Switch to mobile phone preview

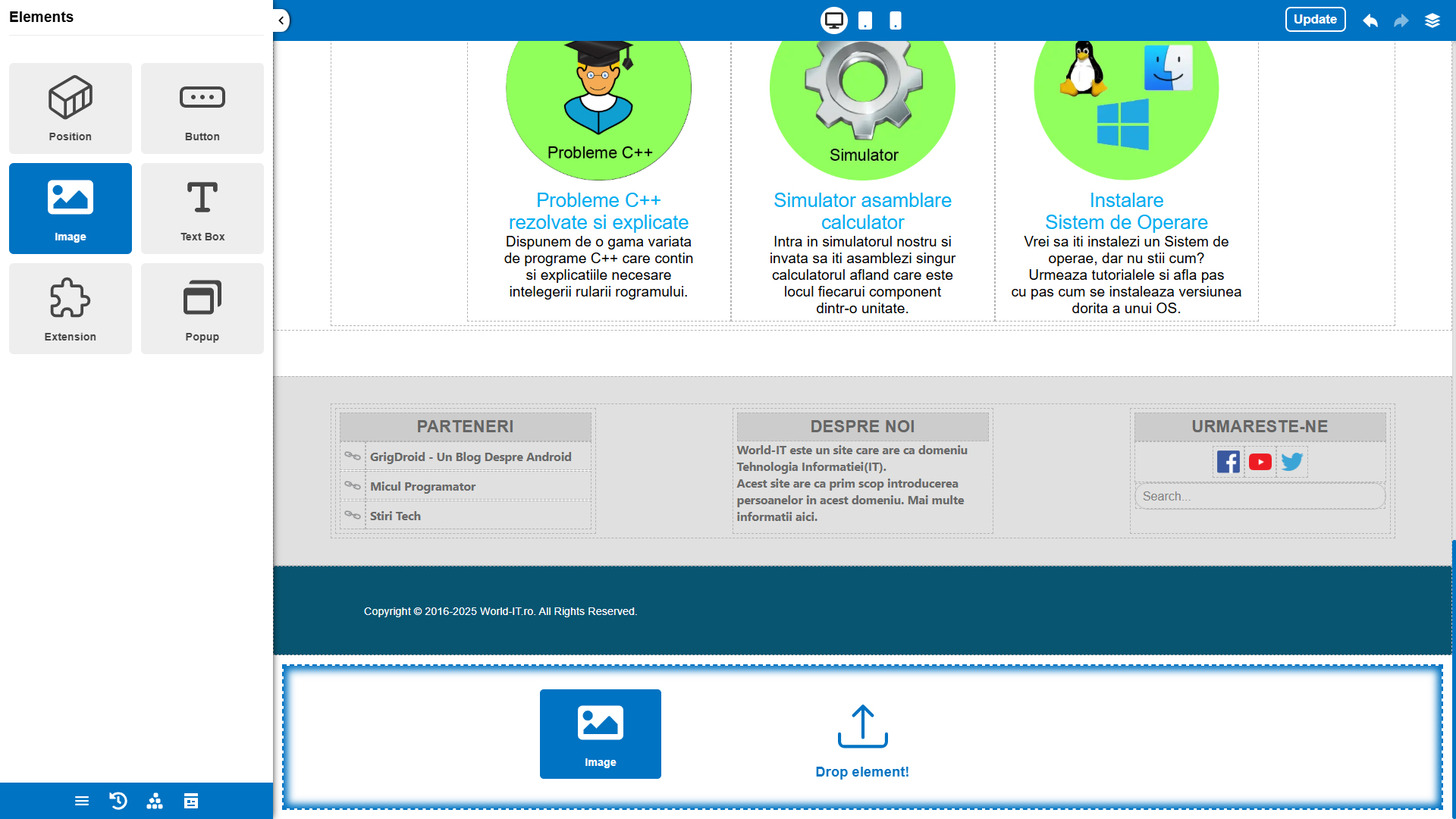pos(896,20)
